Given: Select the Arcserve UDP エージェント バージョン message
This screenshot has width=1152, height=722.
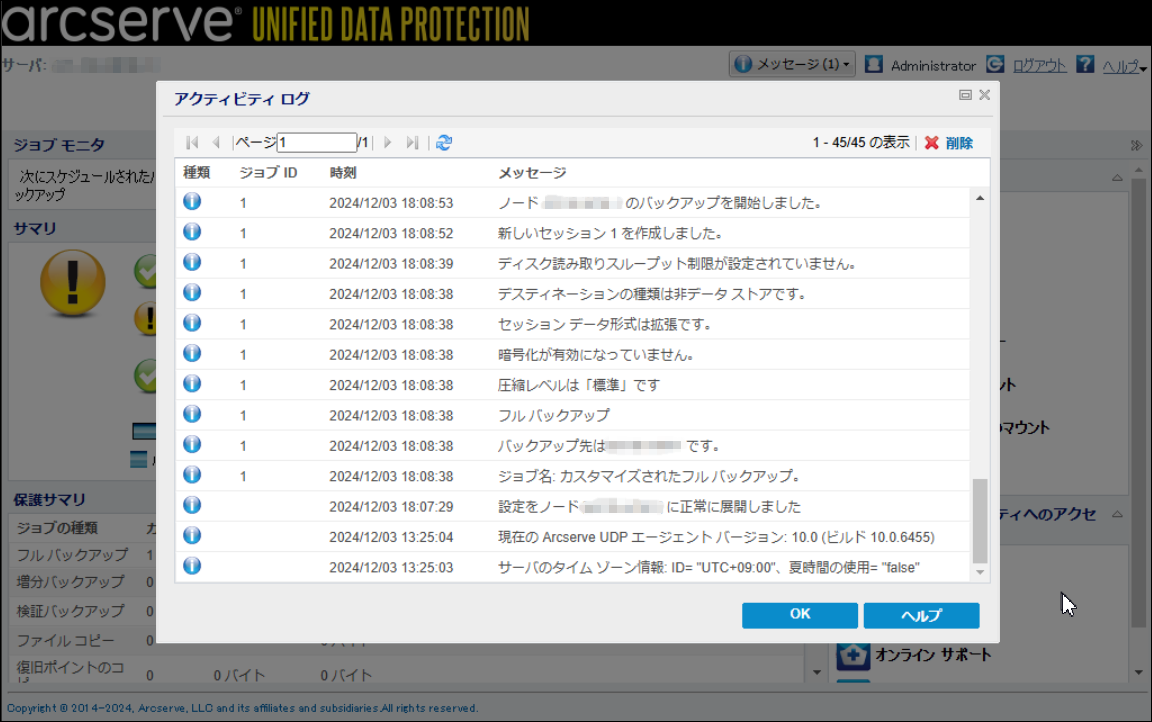Looking at the screenshot, I should 716,537.
